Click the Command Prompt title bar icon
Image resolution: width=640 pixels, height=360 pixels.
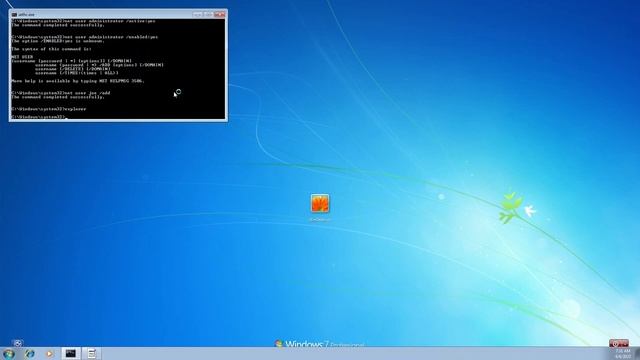click(x=14, y=15)
